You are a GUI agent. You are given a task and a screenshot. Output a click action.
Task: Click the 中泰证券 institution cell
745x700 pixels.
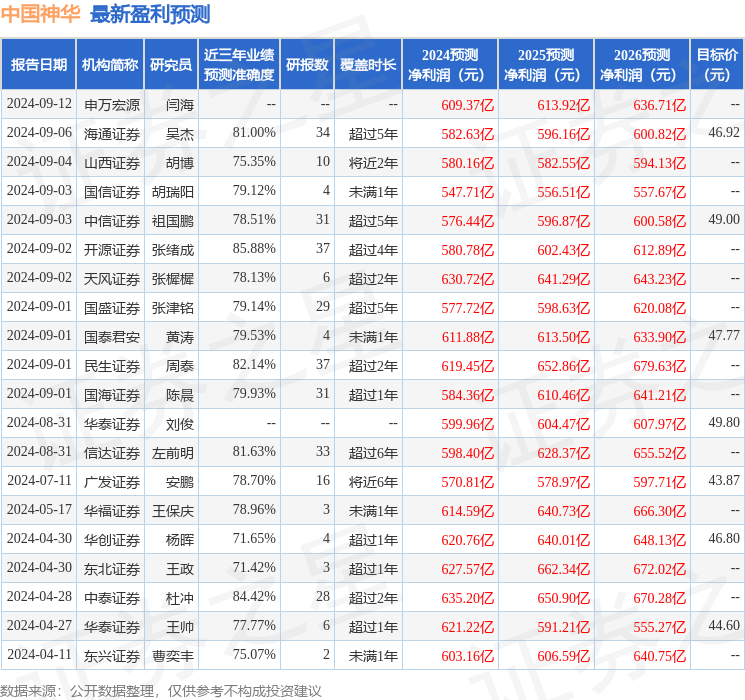[x=112, y=597]
